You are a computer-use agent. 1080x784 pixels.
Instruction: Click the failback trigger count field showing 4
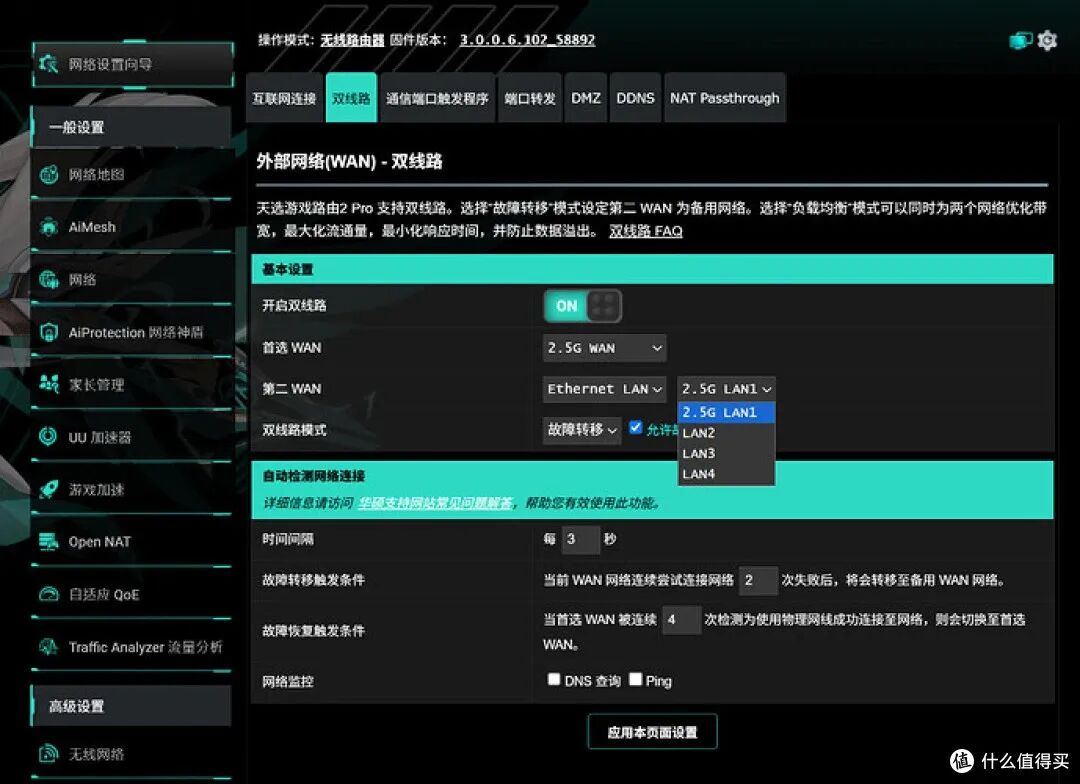(x=681, y=619)
